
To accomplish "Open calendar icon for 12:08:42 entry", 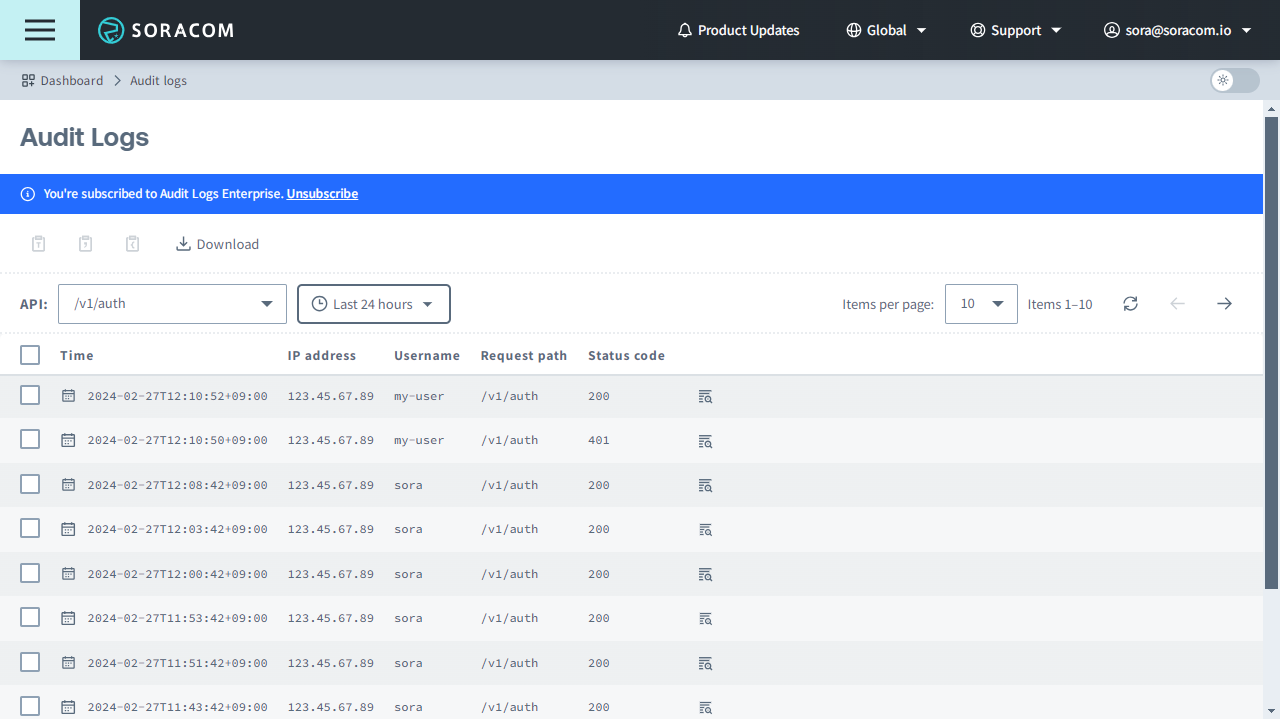I will [x=68, y=485].
